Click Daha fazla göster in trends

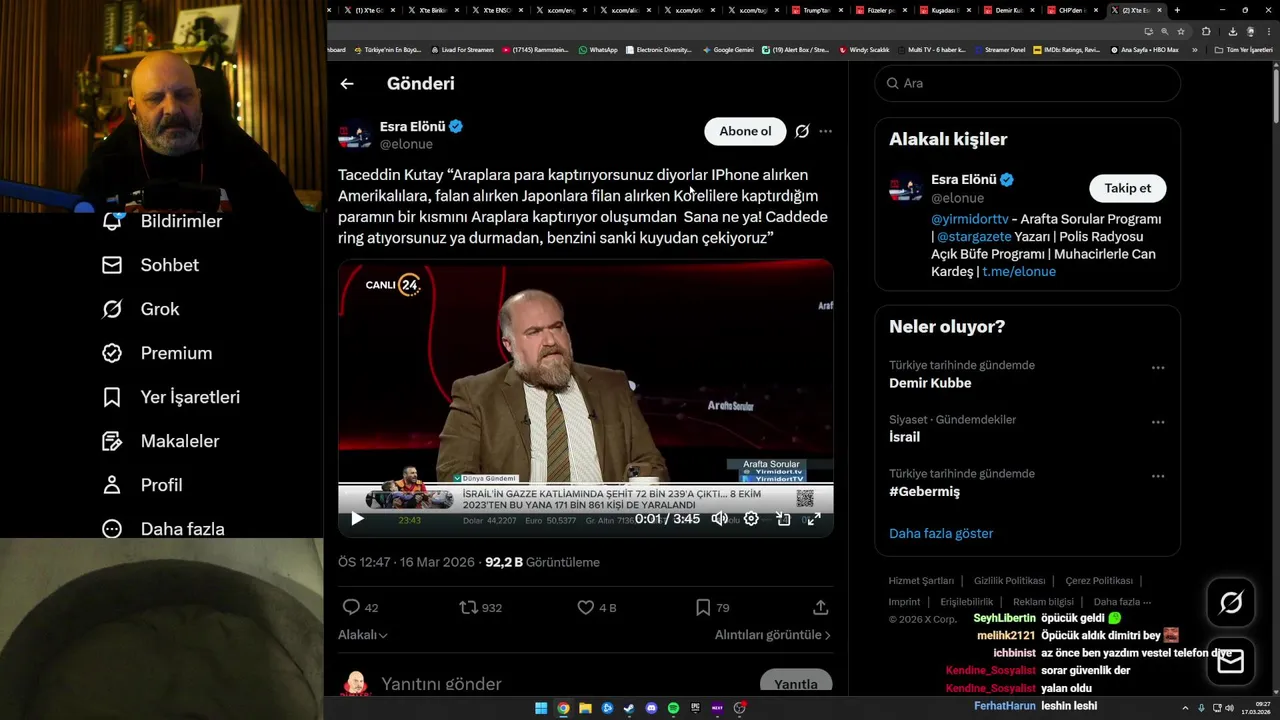pos(941,534)
